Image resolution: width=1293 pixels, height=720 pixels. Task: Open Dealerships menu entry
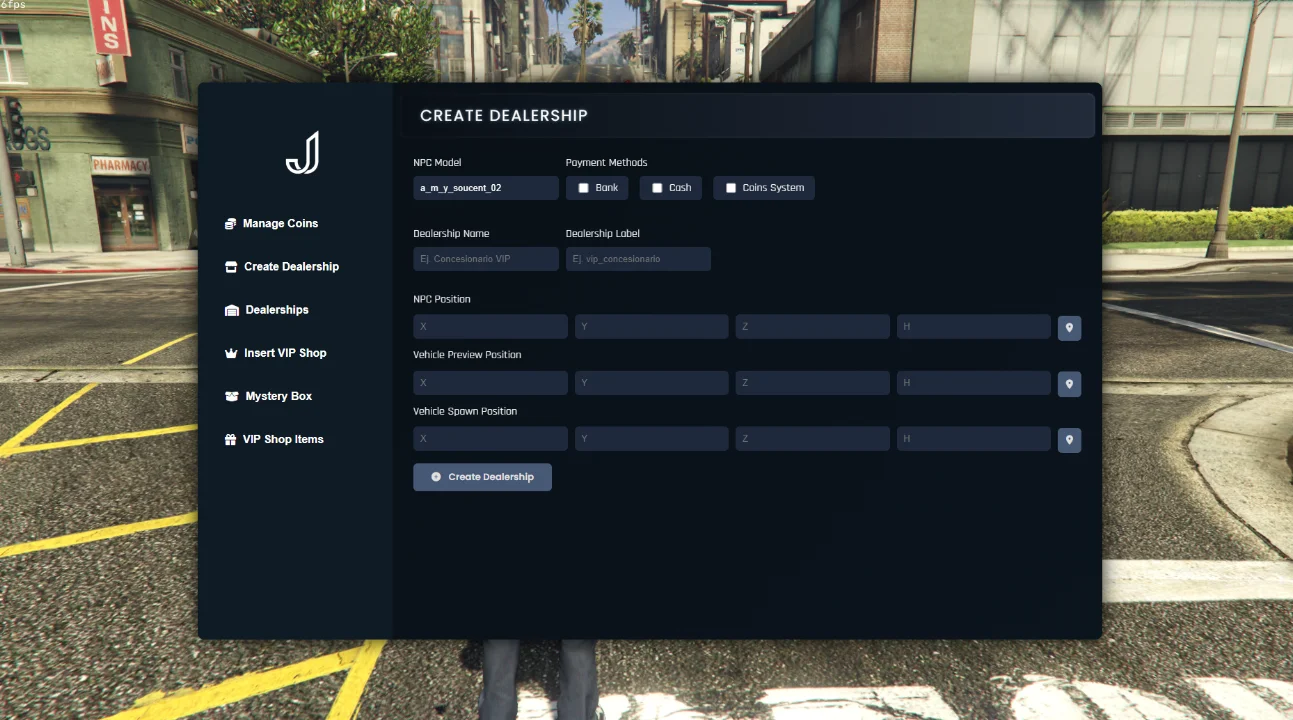pos(267,310)
